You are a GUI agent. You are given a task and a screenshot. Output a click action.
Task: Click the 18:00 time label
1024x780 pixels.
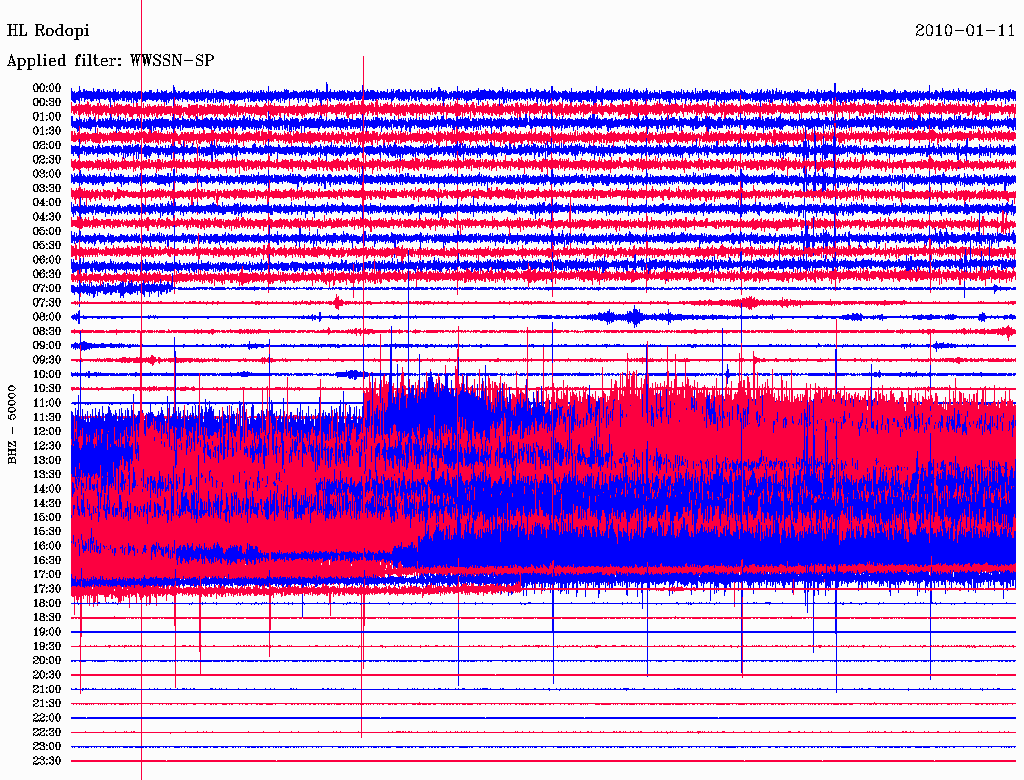point(47,603)
